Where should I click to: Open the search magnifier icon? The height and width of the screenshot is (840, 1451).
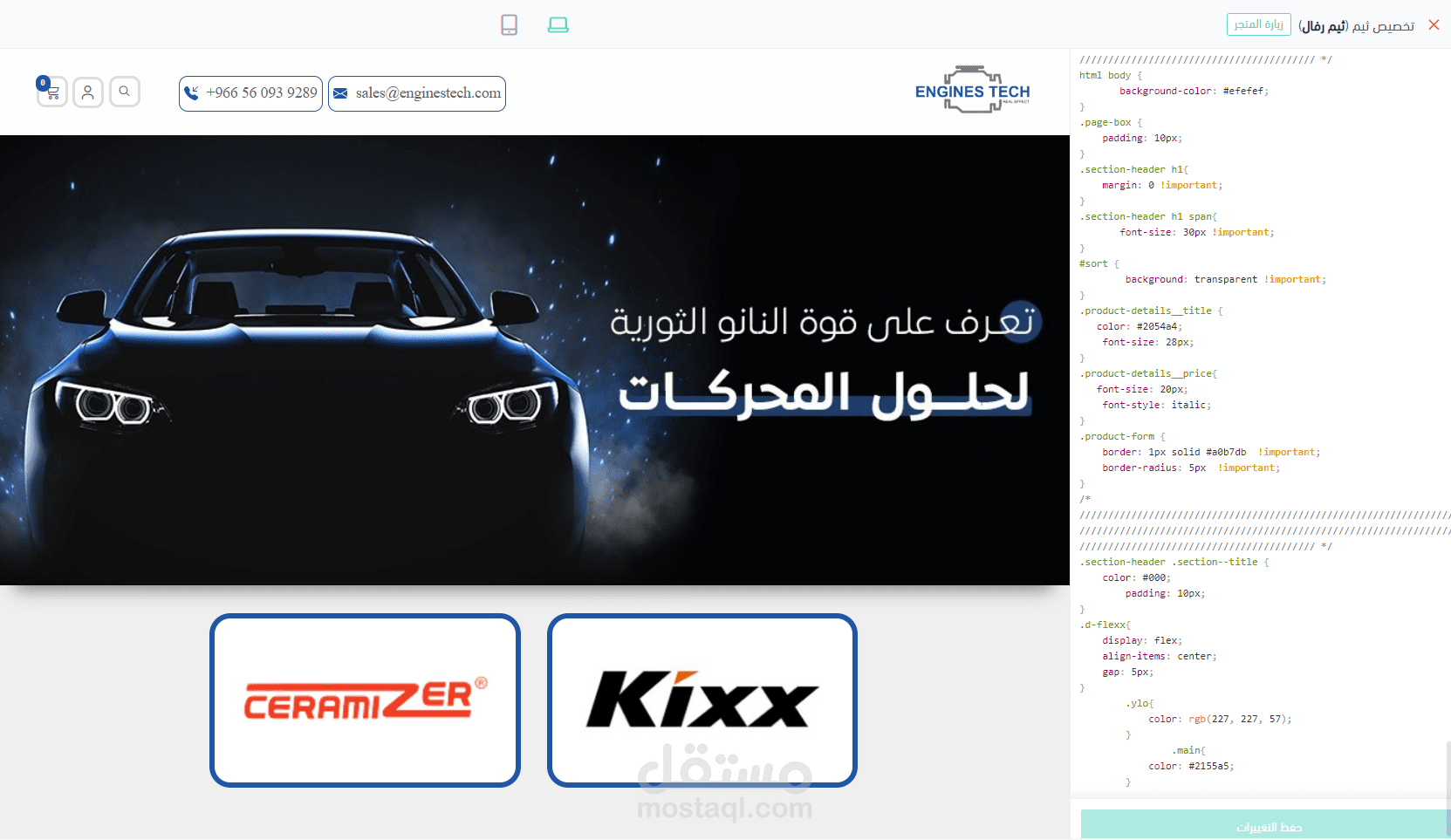click(x=125, y=92)
